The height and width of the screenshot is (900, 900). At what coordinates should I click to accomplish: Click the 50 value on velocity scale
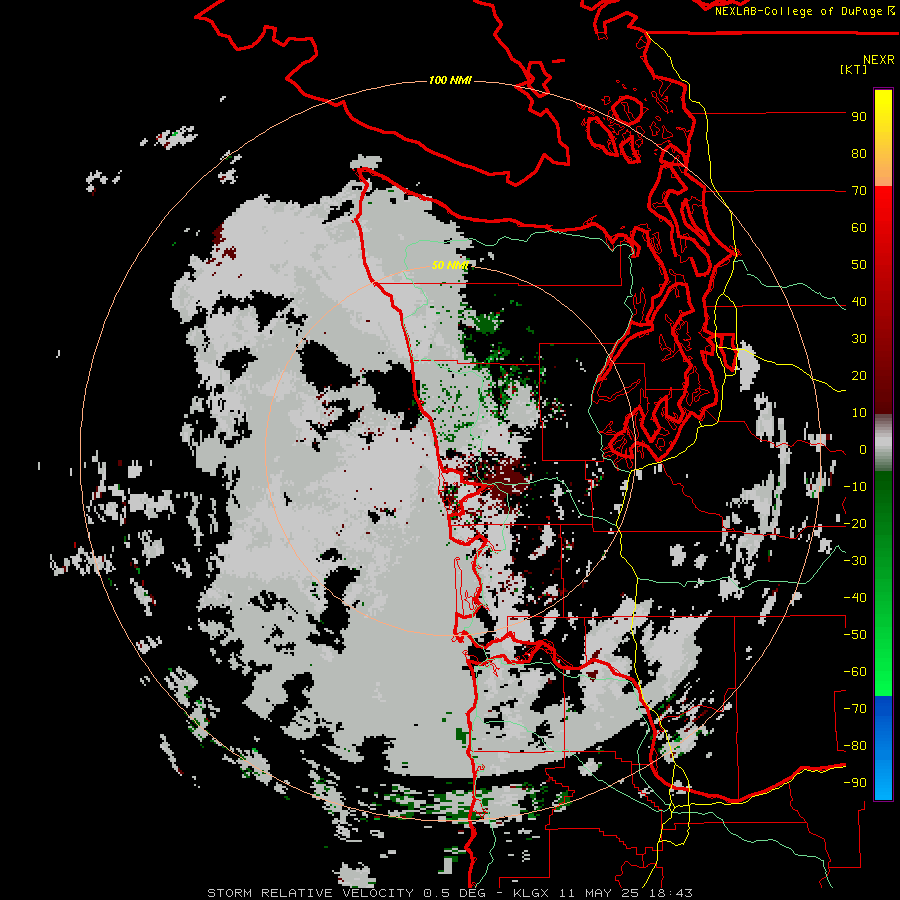[x=859, y=265]
